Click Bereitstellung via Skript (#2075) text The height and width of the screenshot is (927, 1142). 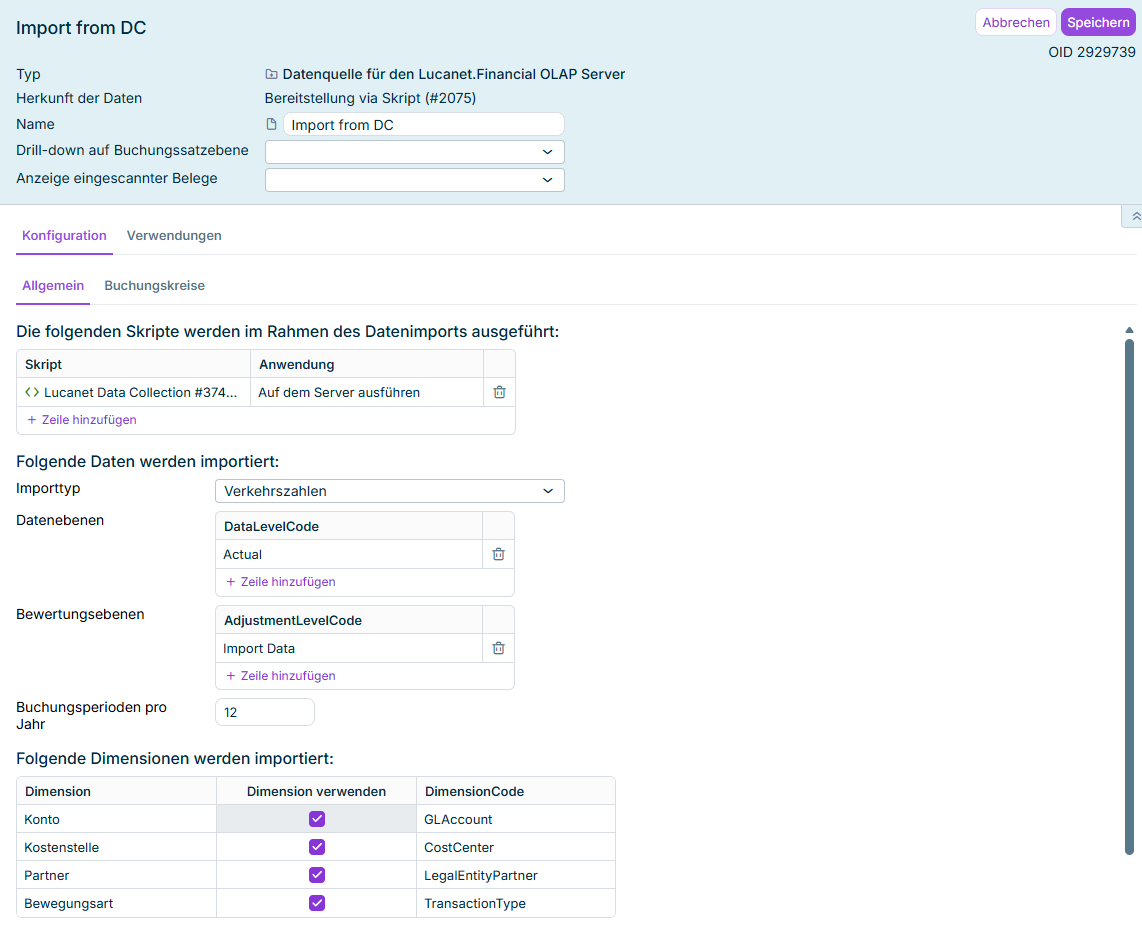[x=370, y=98]
